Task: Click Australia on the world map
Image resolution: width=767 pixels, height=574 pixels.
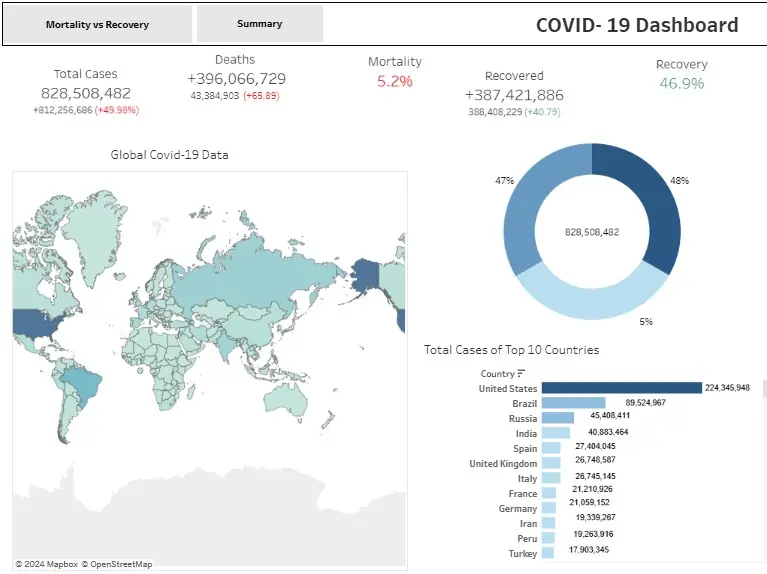Action: [288, 400]
